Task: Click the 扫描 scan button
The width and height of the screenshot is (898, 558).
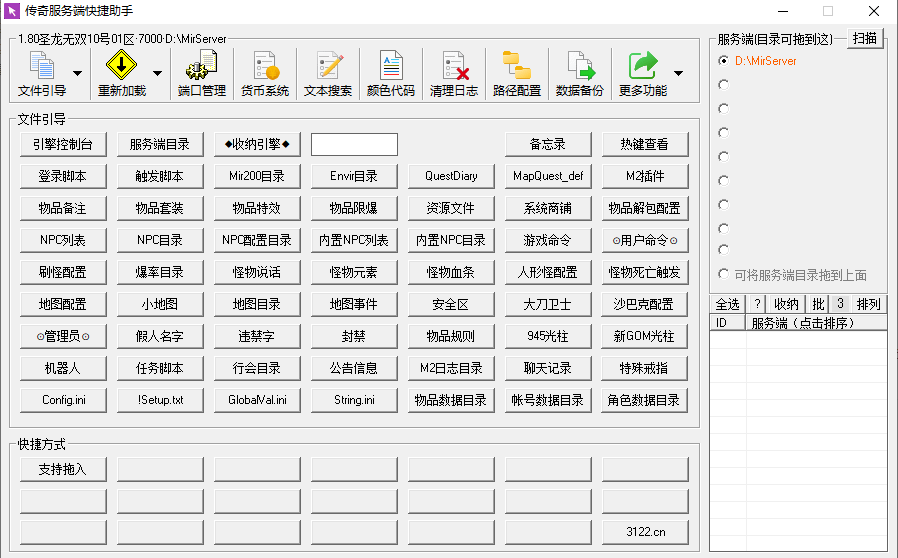Action: coord(865,38)
